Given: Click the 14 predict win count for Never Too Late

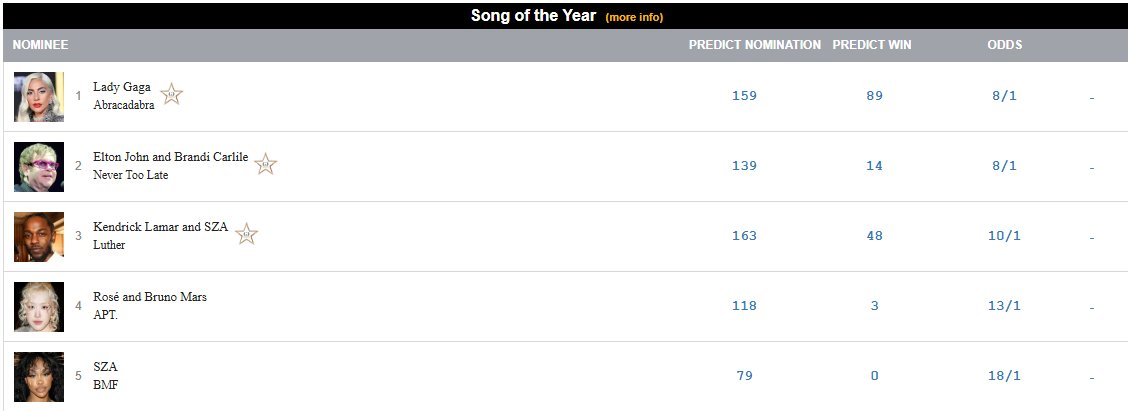Looking at the screenshot, I should point(874,166).
